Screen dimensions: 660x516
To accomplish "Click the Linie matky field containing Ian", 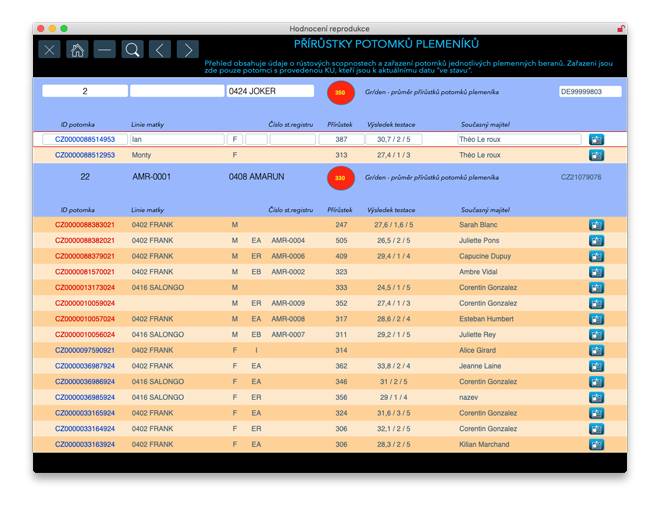I will click(177, 139).
